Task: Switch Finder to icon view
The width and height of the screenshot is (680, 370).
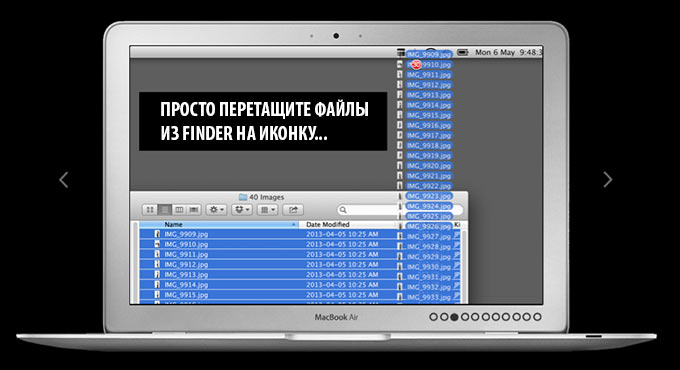Action: tap(150, 210)
